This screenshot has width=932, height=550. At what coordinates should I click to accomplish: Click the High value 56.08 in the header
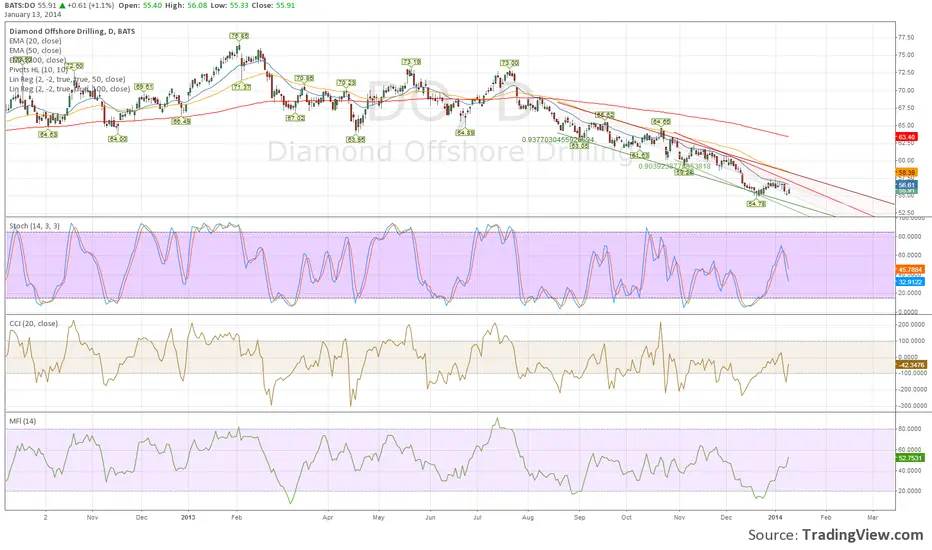[197, 5]
